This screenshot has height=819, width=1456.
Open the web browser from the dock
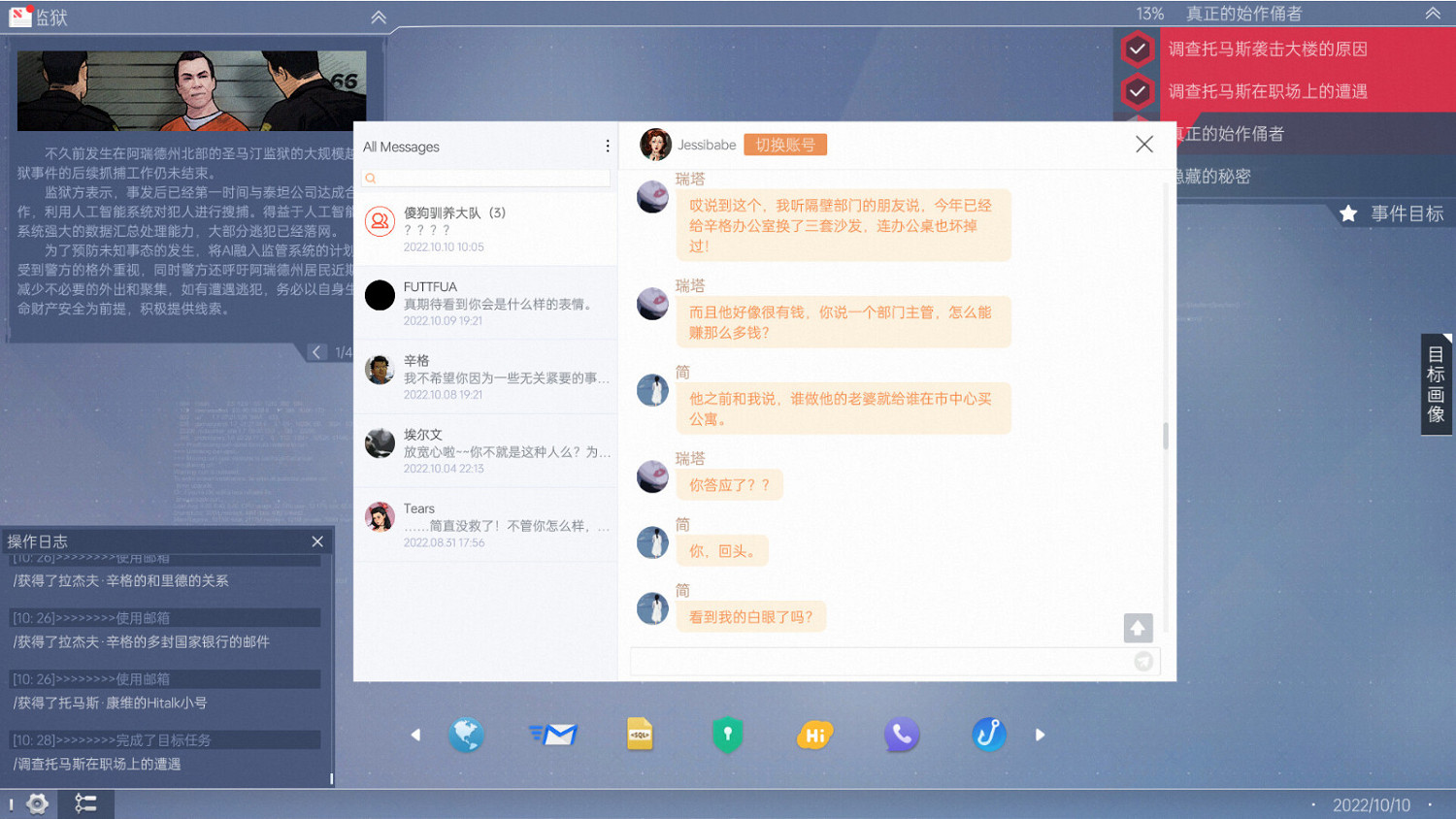tap(467, 735)
